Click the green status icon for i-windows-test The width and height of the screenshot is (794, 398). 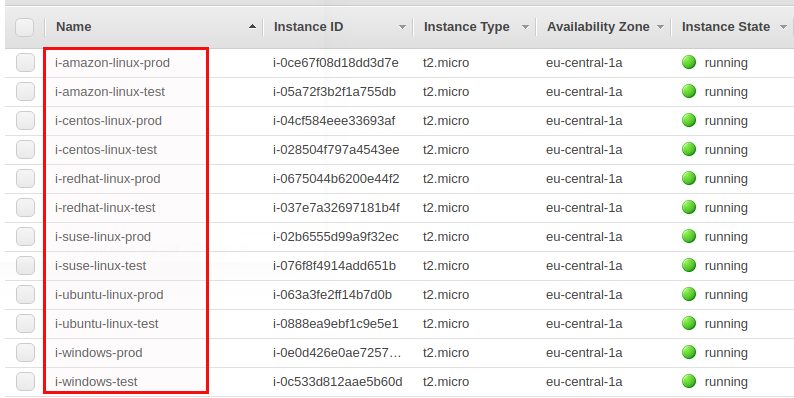coord(689,381)
